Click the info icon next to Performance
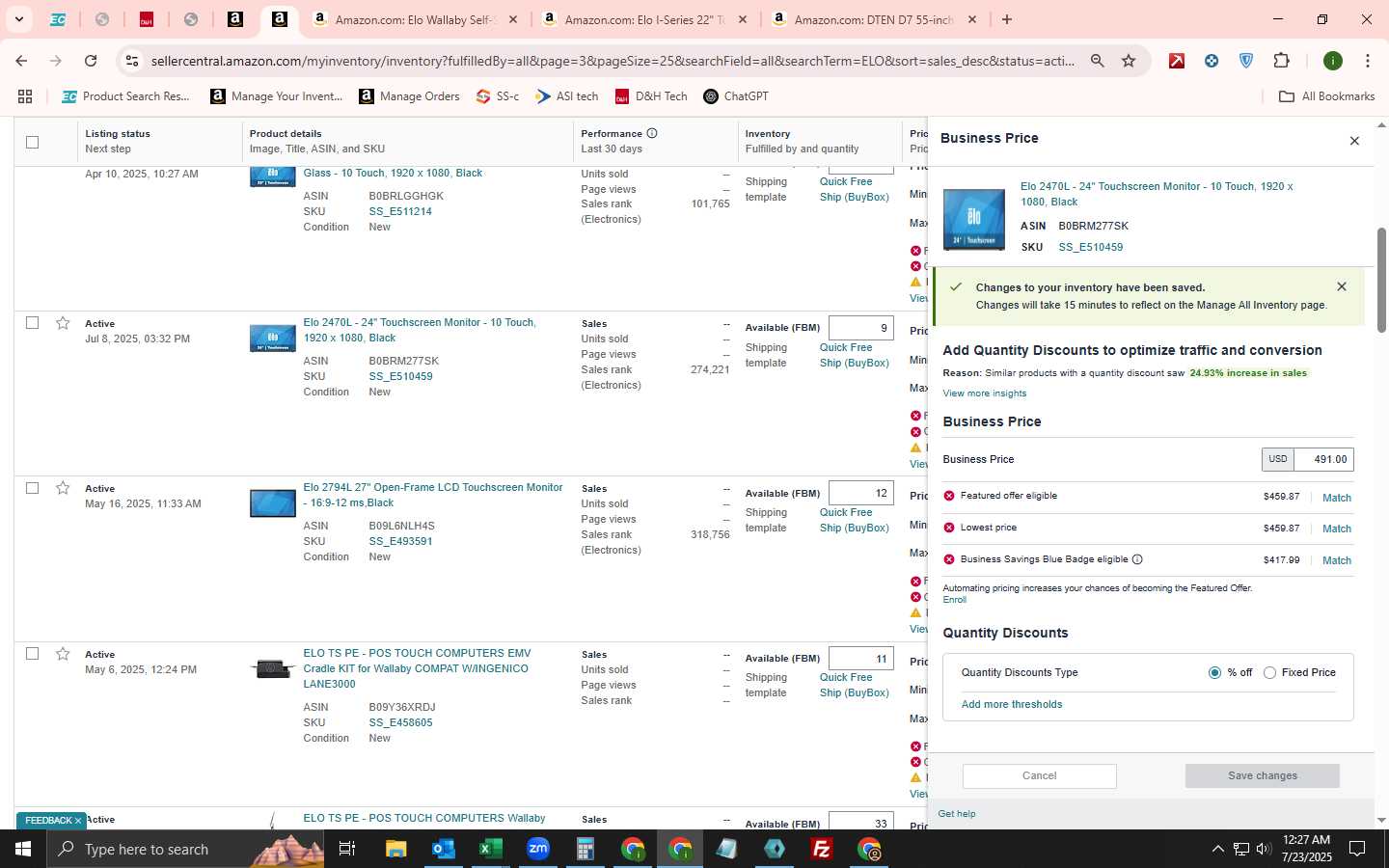The width and height of the screenshot is (1389, 868). [652, 133]
